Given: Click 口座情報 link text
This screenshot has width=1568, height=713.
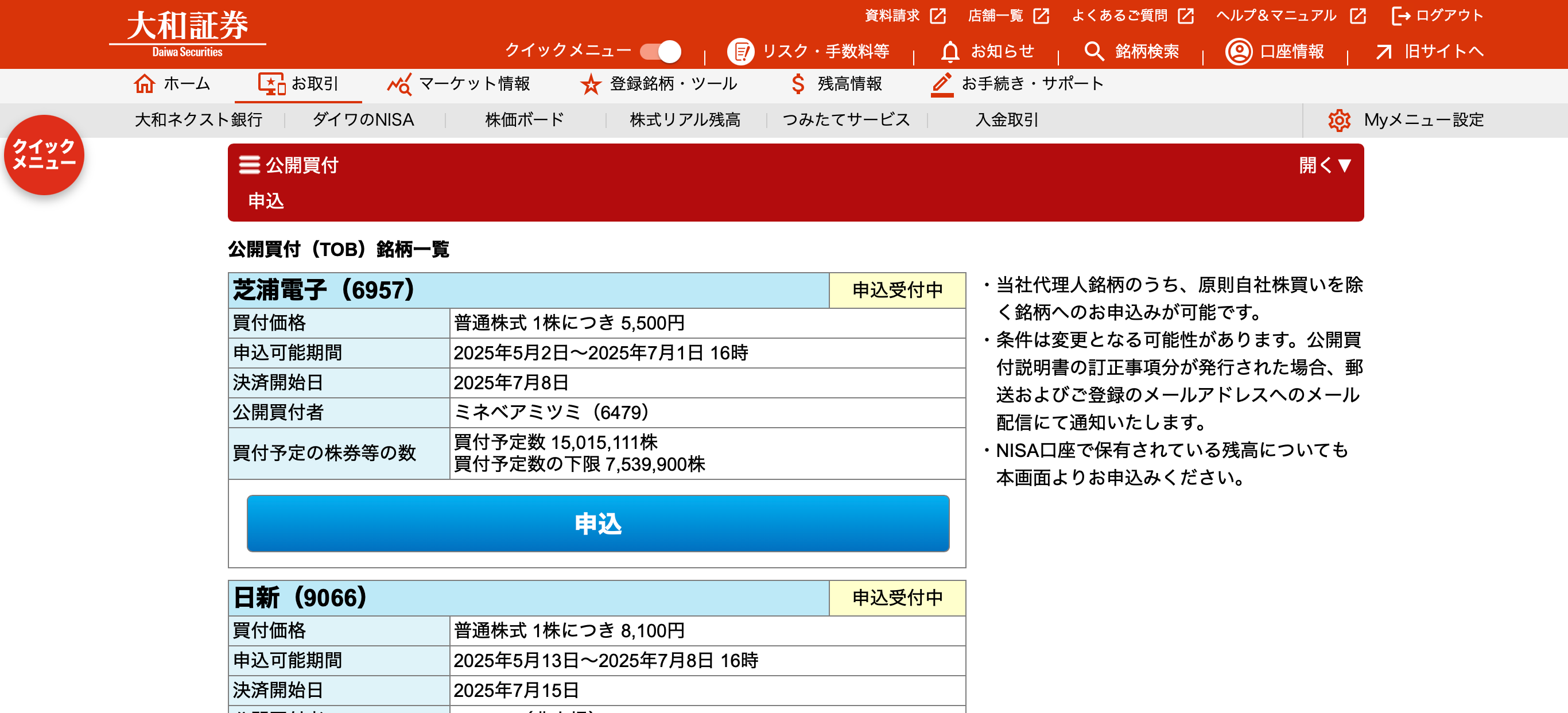Looking at the screenshot, I should pyautogui.click(x=1293, y=52).
